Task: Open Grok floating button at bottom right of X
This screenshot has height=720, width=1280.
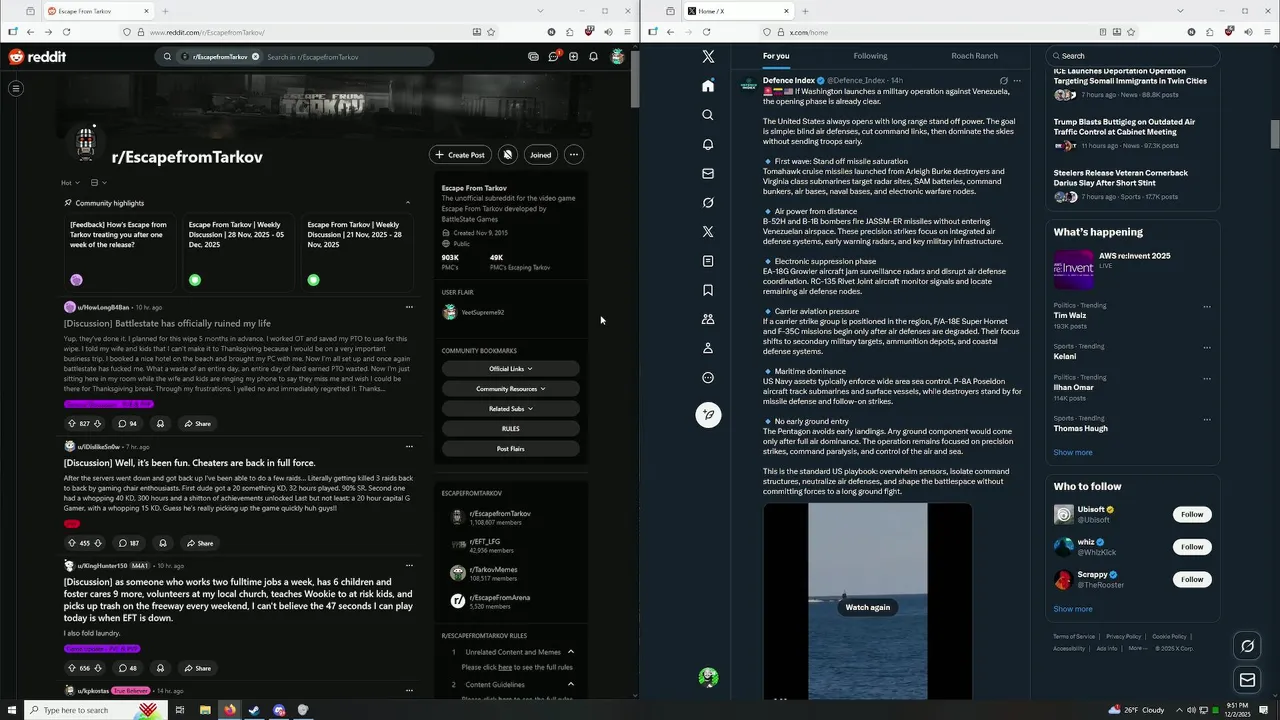Action: coord(1247,646)
